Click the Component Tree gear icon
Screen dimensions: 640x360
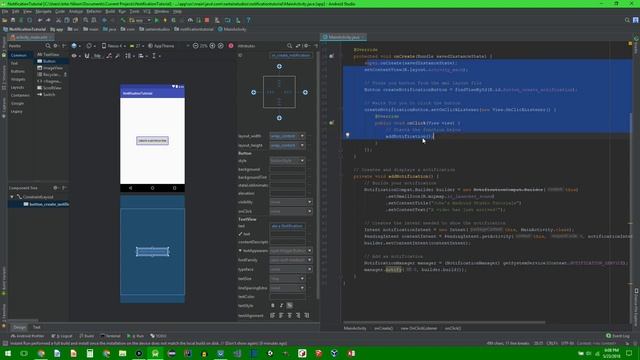coord(56,188)
